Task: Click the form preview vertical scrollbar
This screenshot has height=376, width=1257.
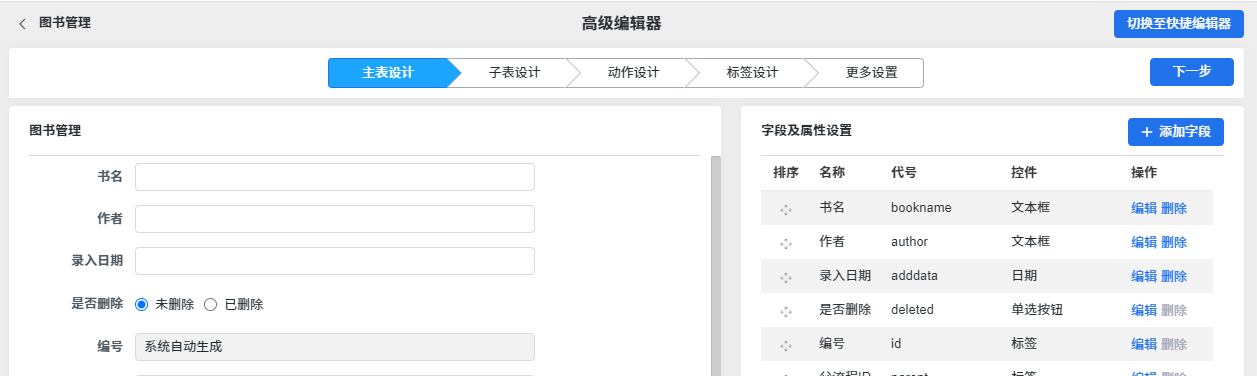Action: coord(715,265)
